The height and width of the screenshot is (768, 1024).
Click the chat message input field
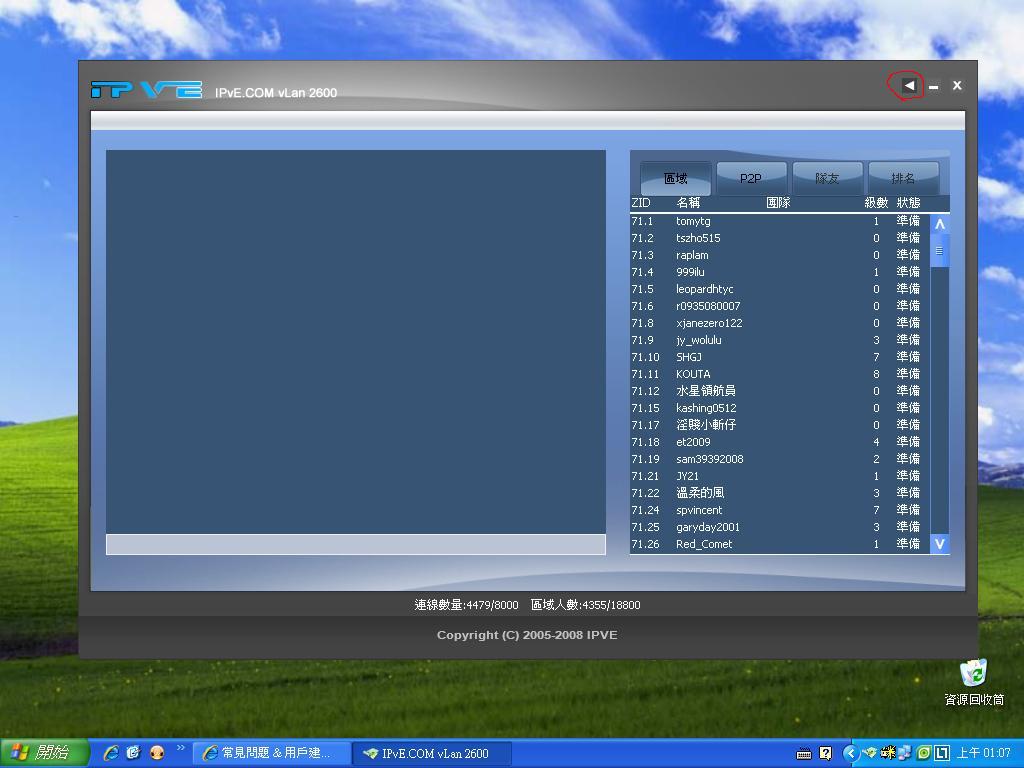pyautogui.click(x=356, y=545)
